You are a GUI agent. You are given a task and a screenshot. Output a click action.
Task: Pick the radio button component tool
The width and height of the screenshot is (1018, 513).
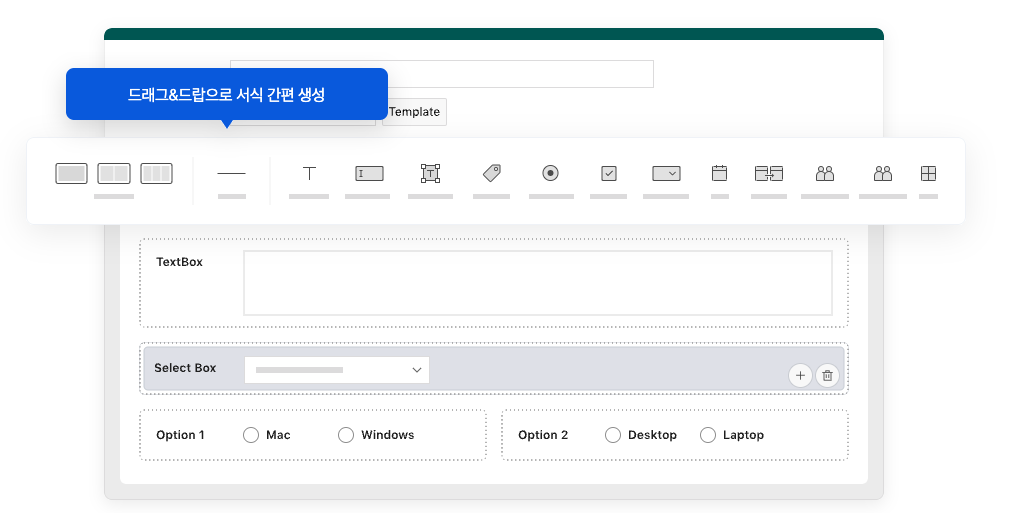[550, 173]
